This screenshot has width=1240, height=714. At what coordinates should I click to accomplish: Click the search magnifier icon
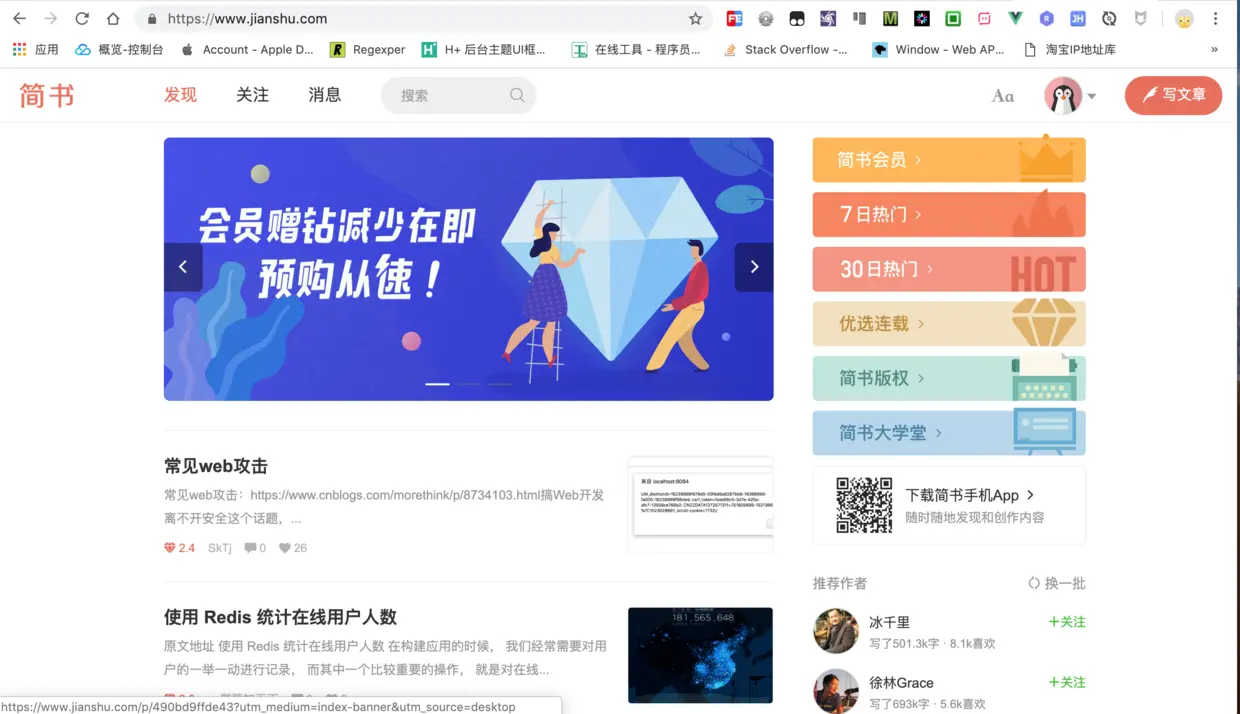pos(517,95)
